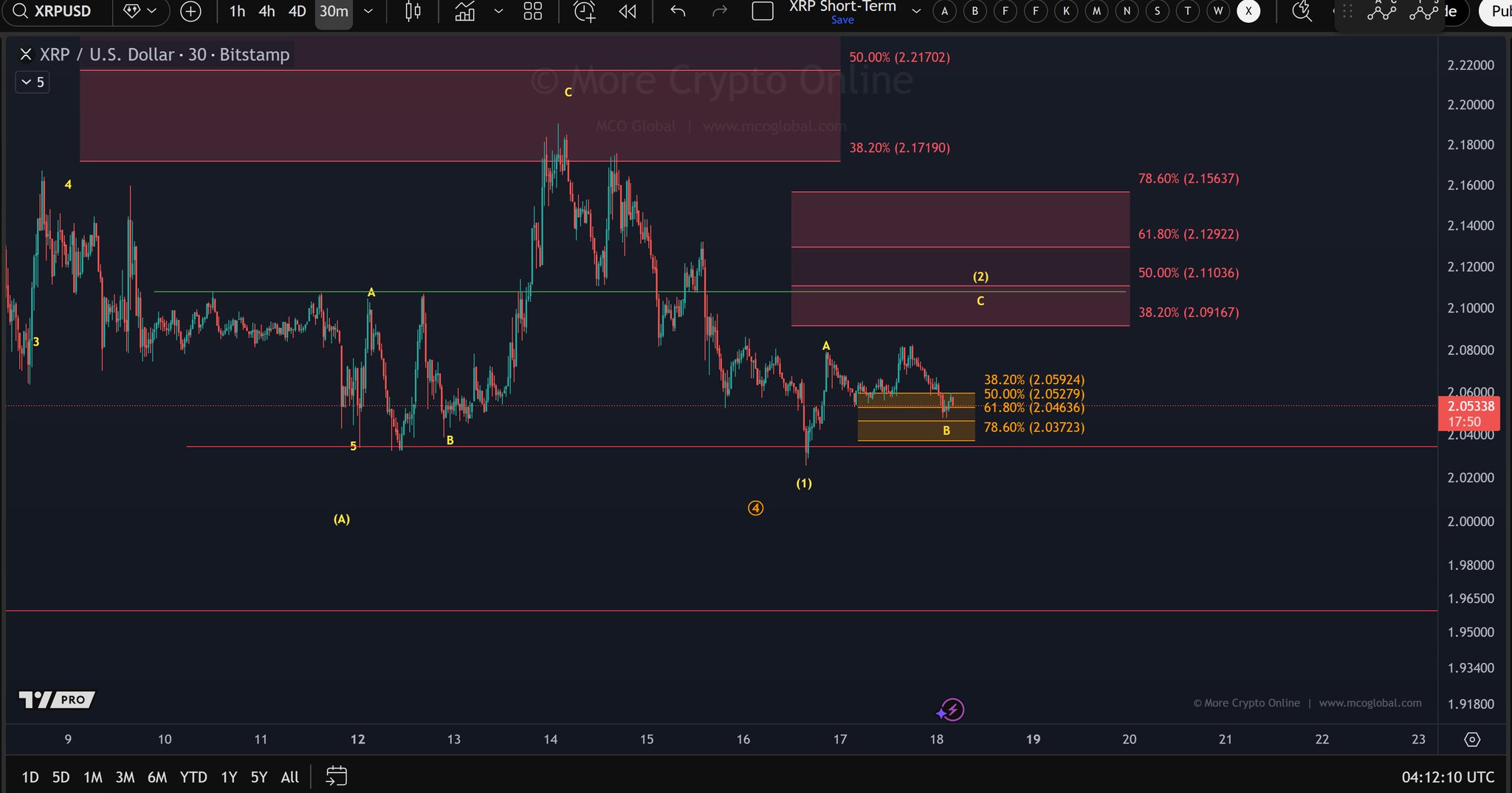Screen dimensions: 1512x793
Task: Click the XRP symbol logo in legend
Action: click(x=26, y=55)
